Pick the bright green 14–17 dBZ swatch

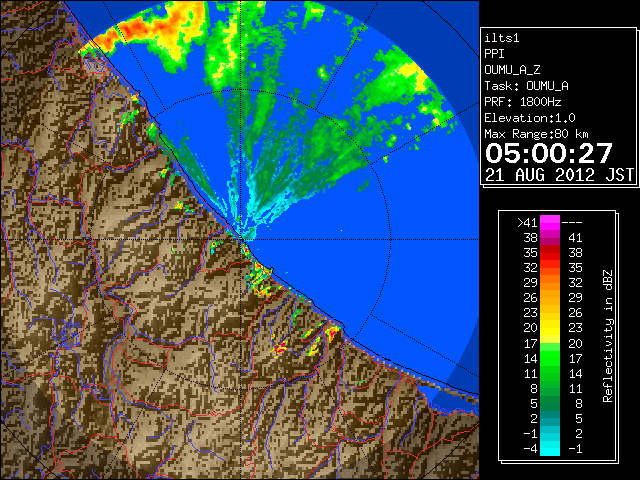(x=550, y=358)
